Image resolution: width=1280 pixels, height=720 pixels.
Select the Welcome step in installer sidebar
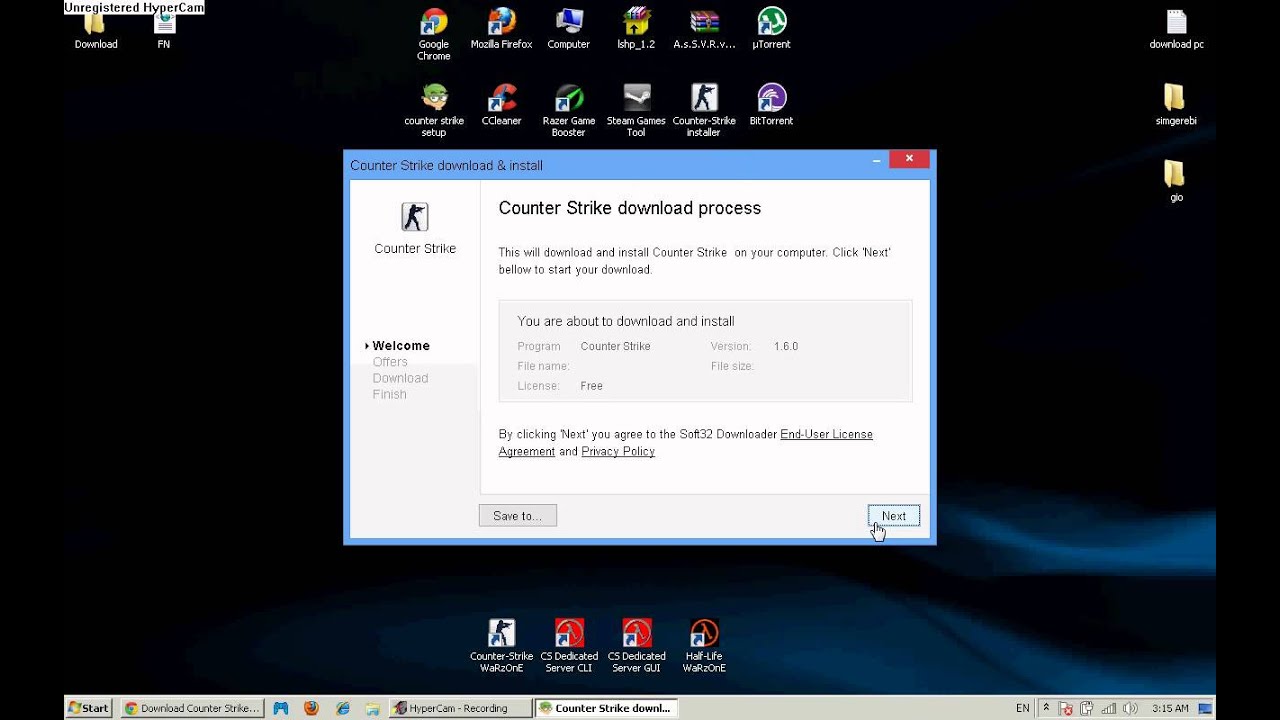(x=401, y=346)
